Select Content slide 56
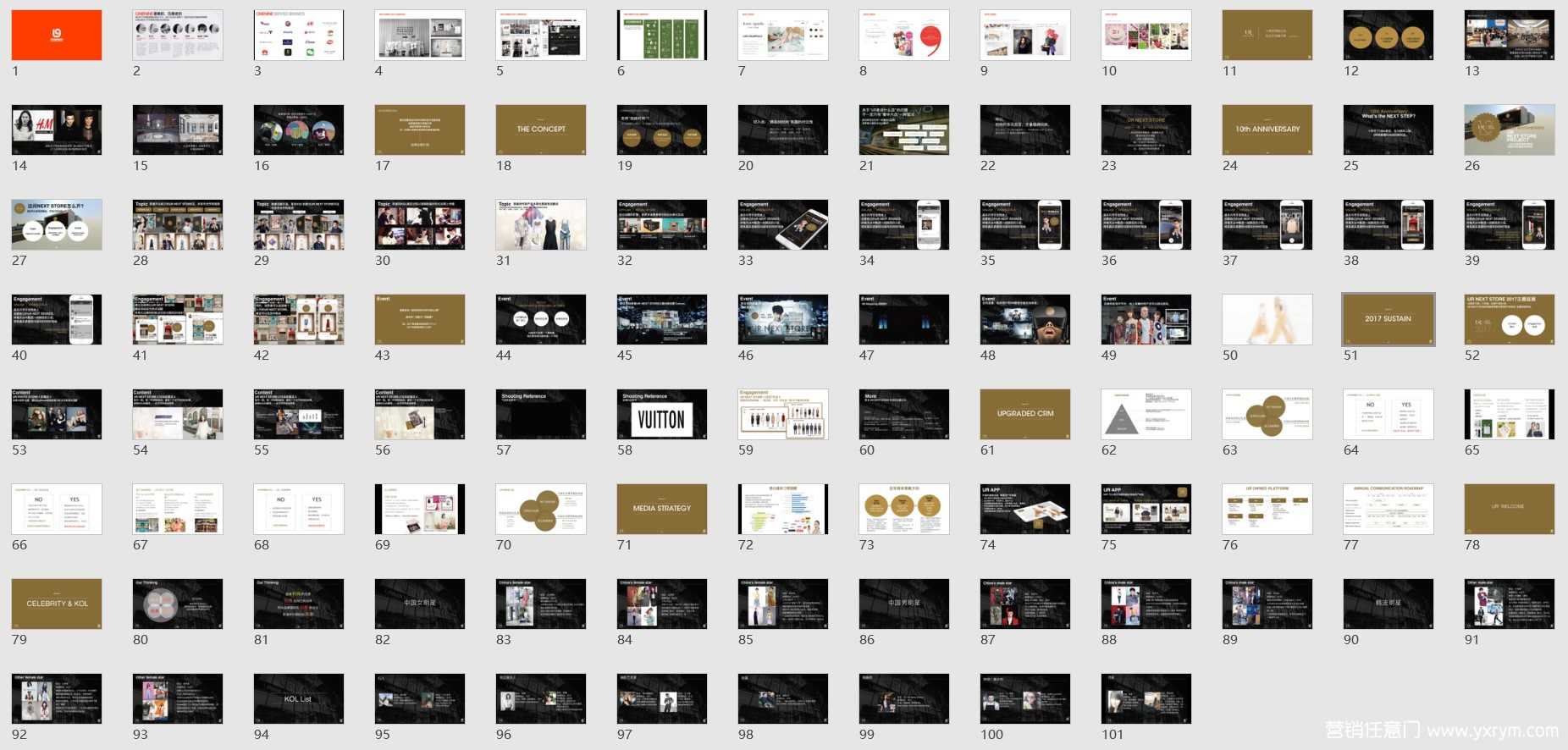The image size is (1568, 750). [420, 414]
